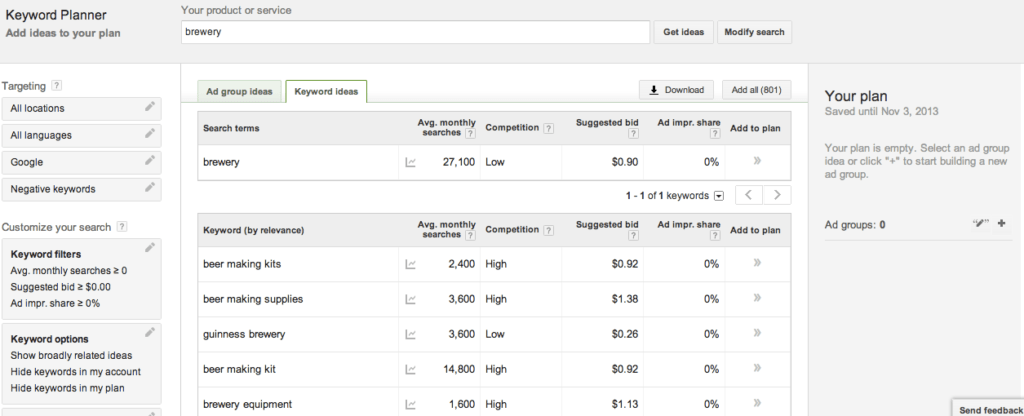Viewport: 1024px width, 416px height.
Task: Click Add all (801) button
Action: coord(756,90)
